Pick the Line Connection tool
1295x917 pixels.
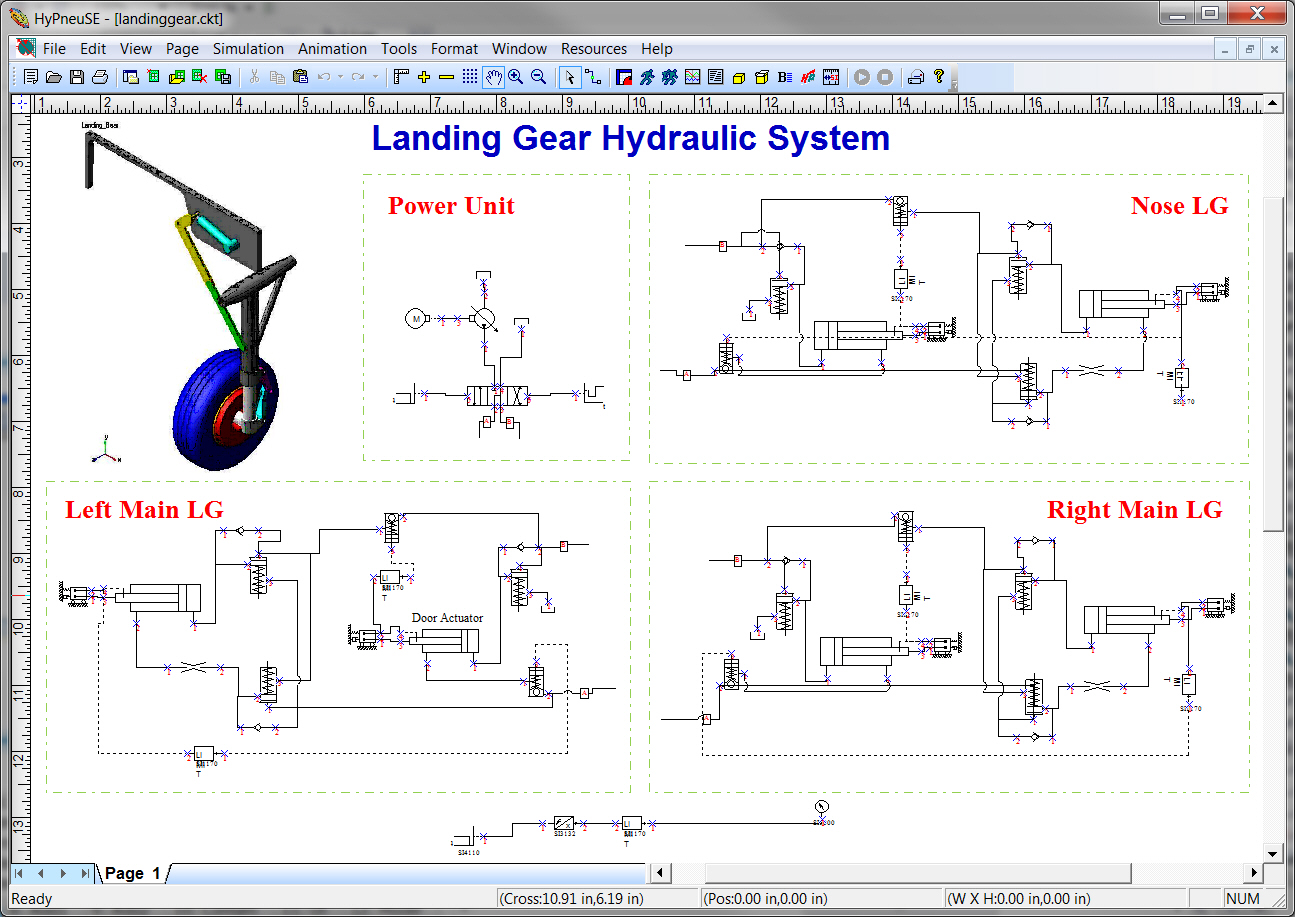pos(594,77)
